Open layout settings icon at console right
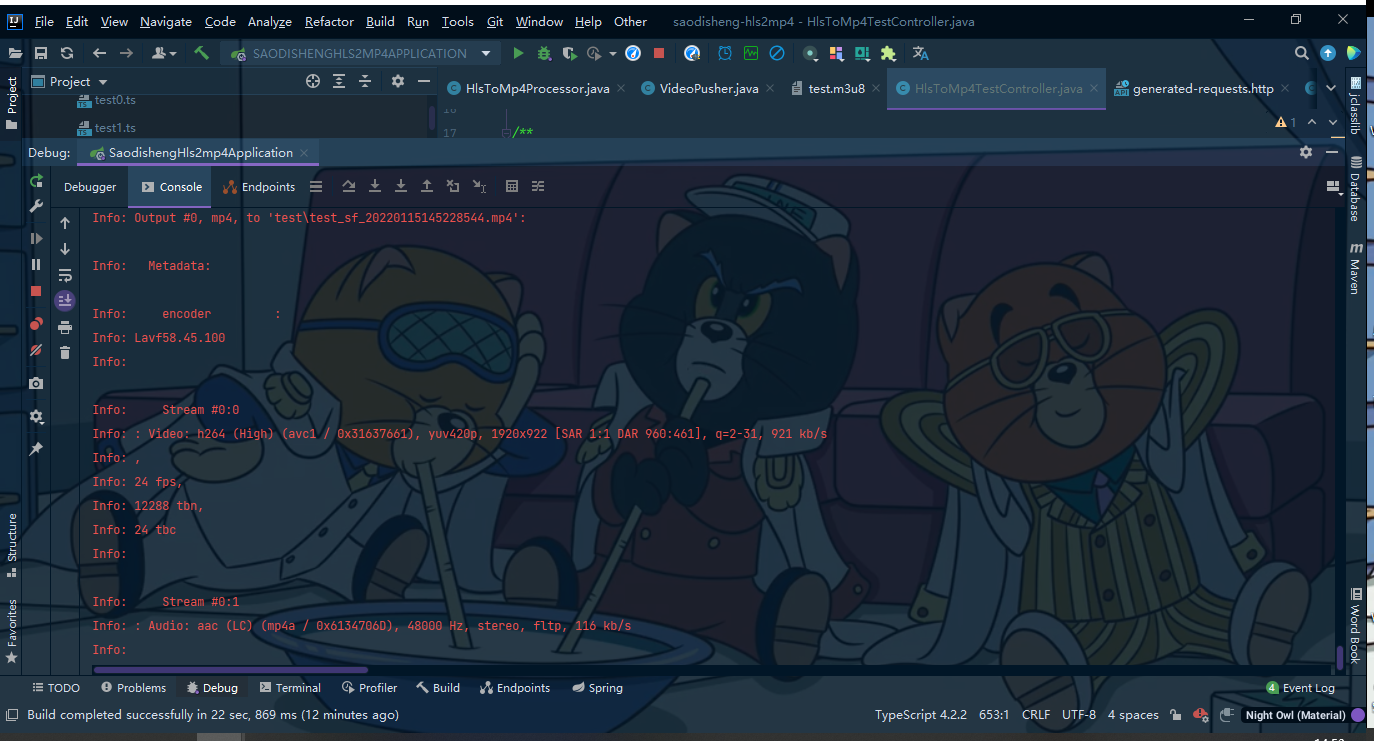This screenshot has height=741, width=1374. point(1332,186)
